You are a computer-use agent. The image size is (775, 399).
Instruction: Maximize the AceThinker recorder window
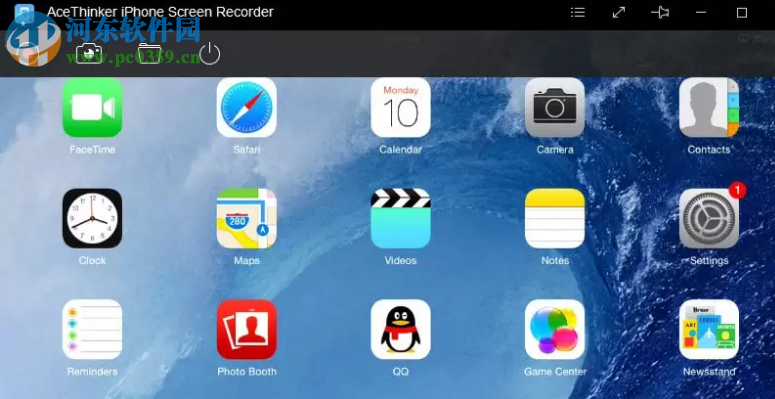pos(742,13)
